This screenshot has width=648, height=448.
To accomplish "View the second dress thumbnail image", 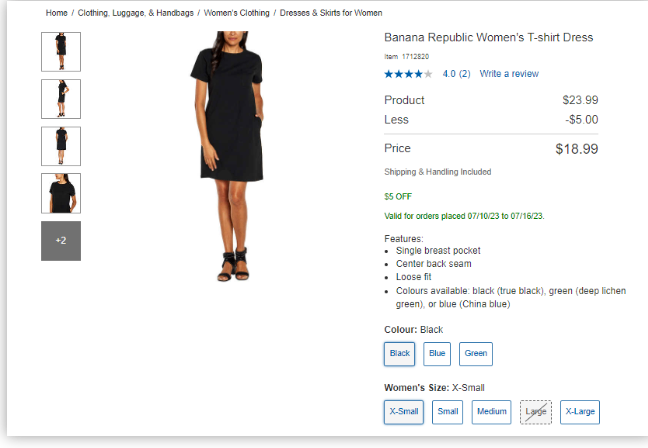I will point(61,99).
